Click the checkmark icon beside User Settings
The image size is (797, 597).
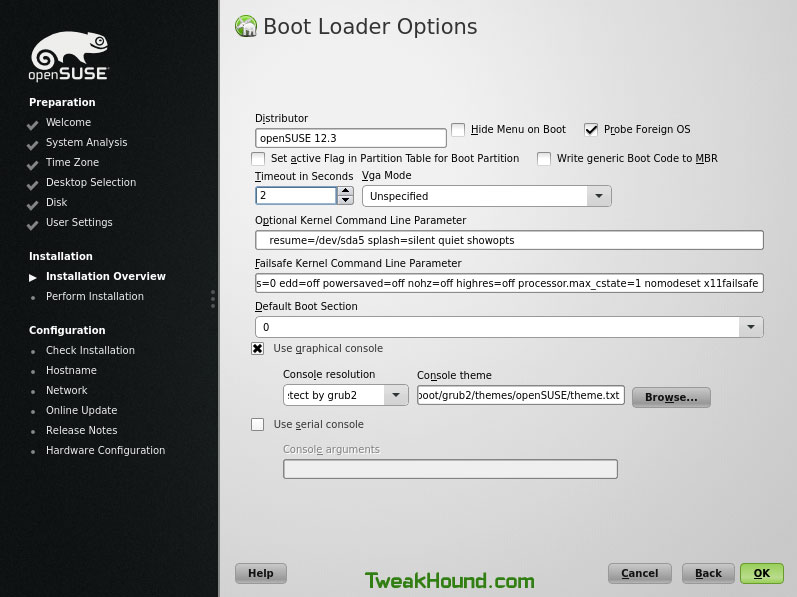[x=33, y=225]
